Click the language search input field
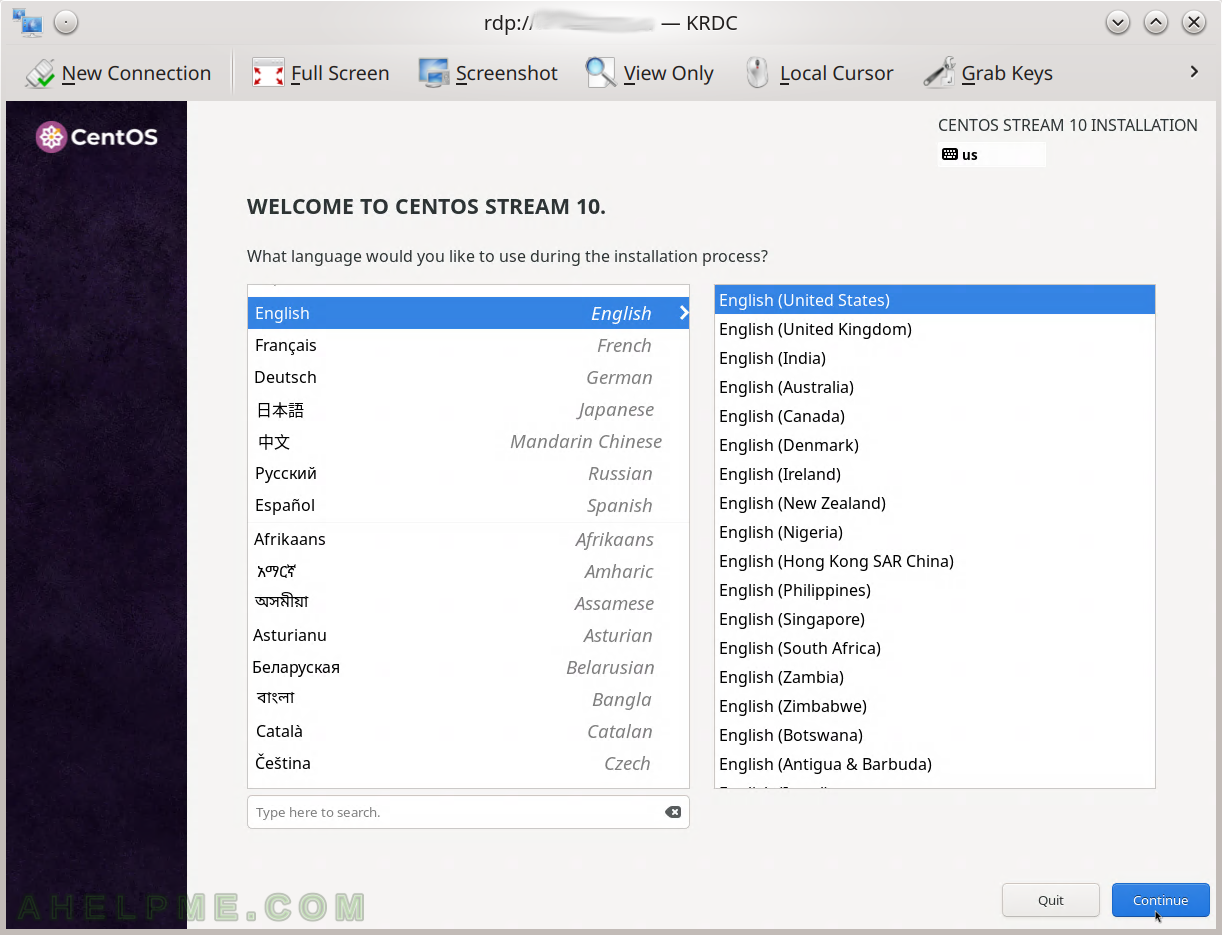Screen dimensions: 1222x935 coord(468,812)
